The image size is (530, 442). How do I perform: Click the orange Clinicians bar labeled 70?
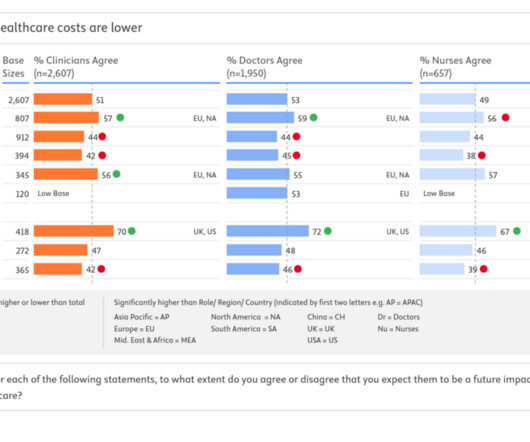(x=74, y=231)
